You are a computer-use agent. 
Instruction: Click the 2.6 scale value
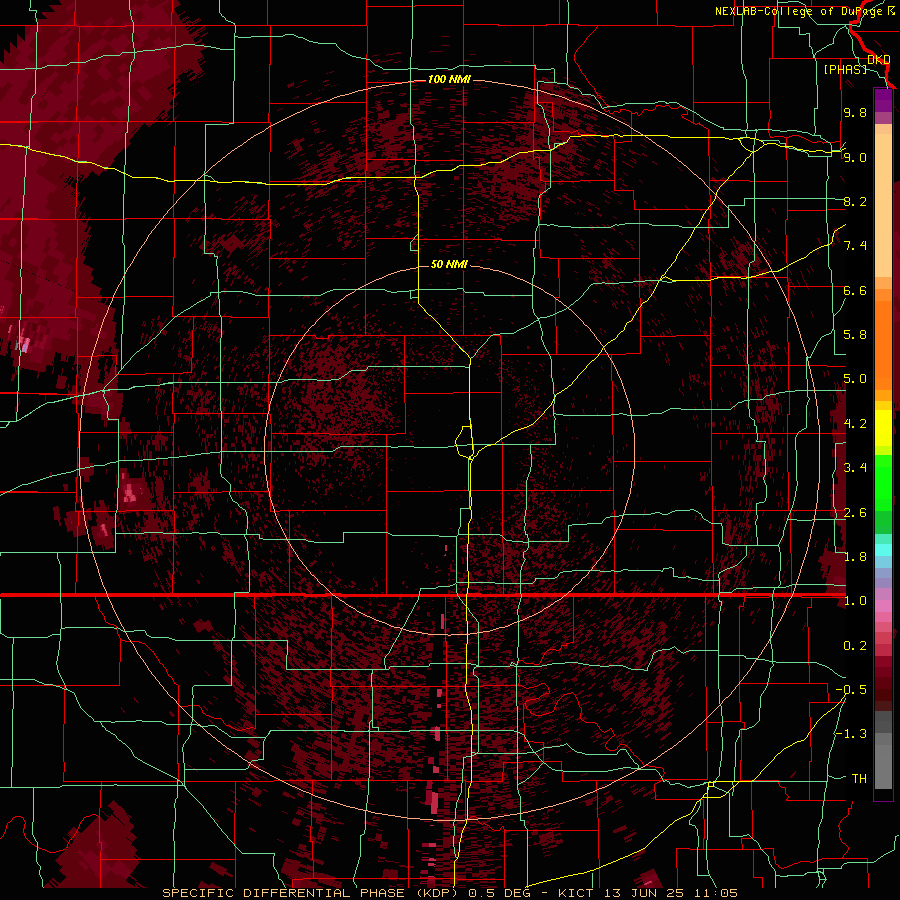coord(855,513)
